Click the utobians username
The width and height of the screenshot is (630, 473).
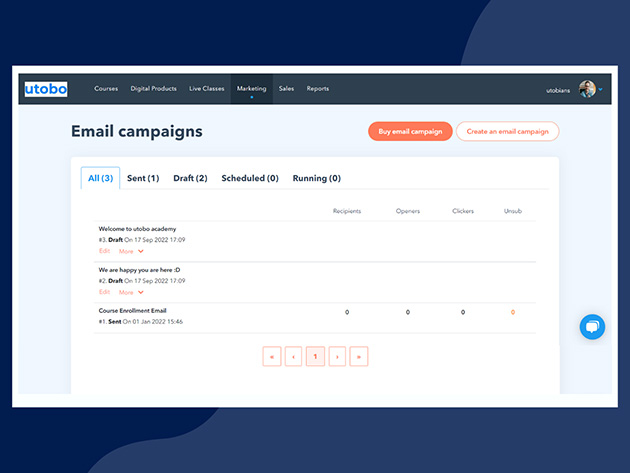[x=558, y=90]
